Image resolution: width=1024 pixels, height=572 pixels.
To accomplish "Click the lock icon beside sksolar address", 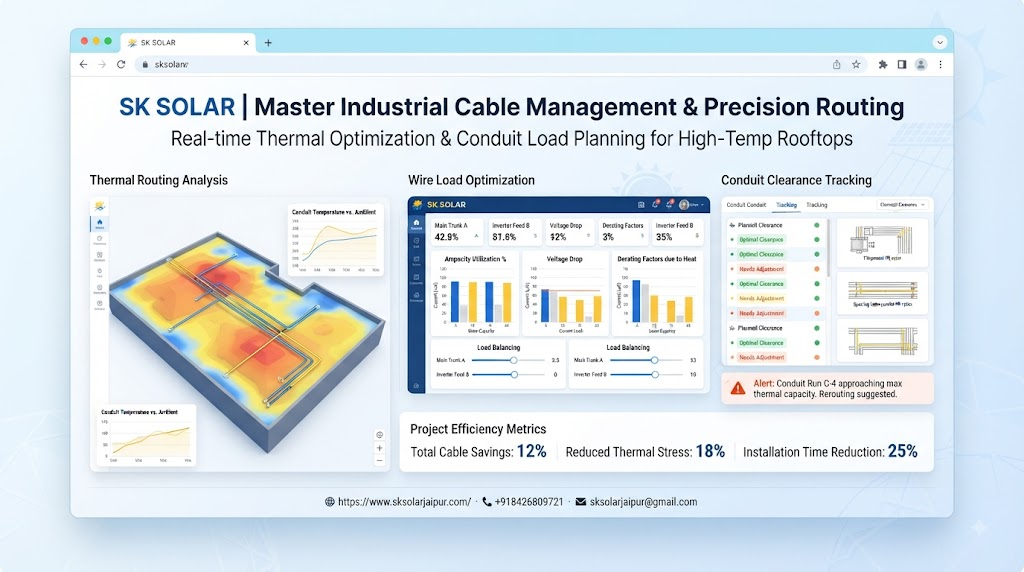I will (145, 65).
